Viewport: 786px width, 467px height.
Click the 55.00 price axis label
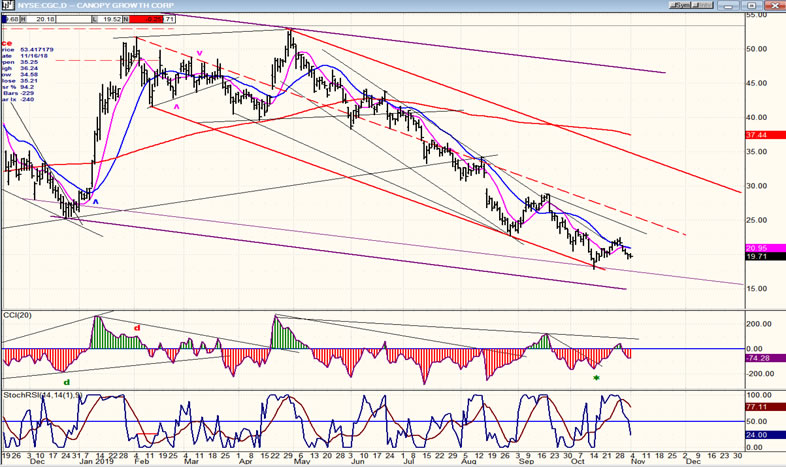756,15
